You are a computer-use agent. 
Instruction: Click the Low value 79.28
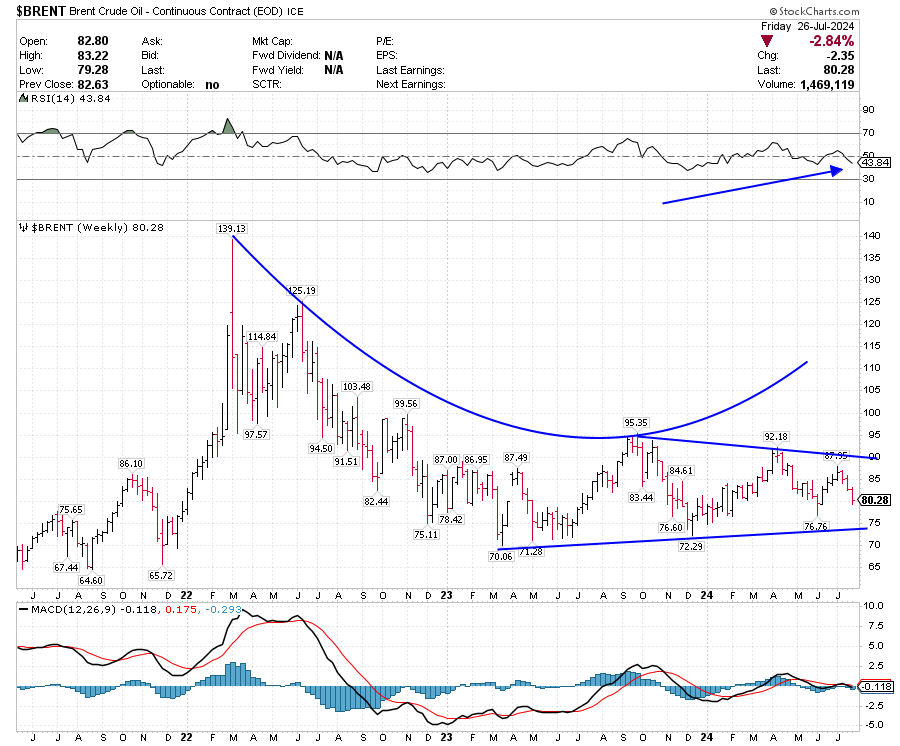point(93,70)
